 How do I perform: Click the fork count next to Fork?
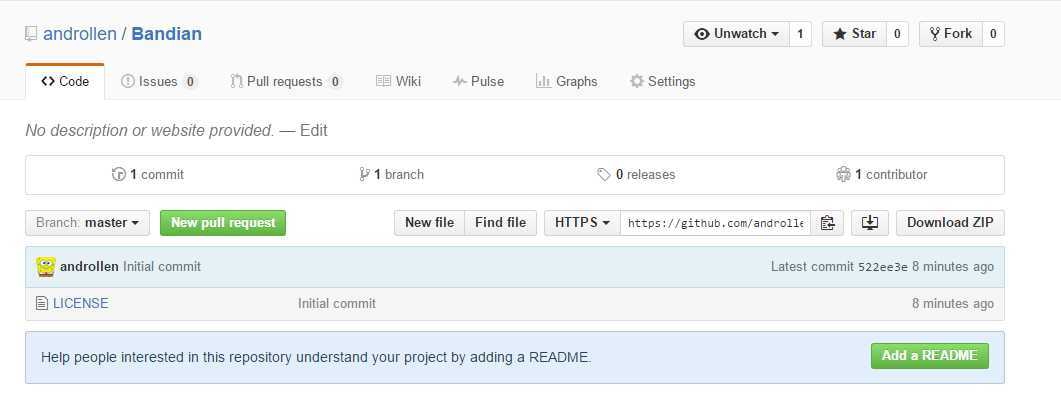tap(993, 34)
